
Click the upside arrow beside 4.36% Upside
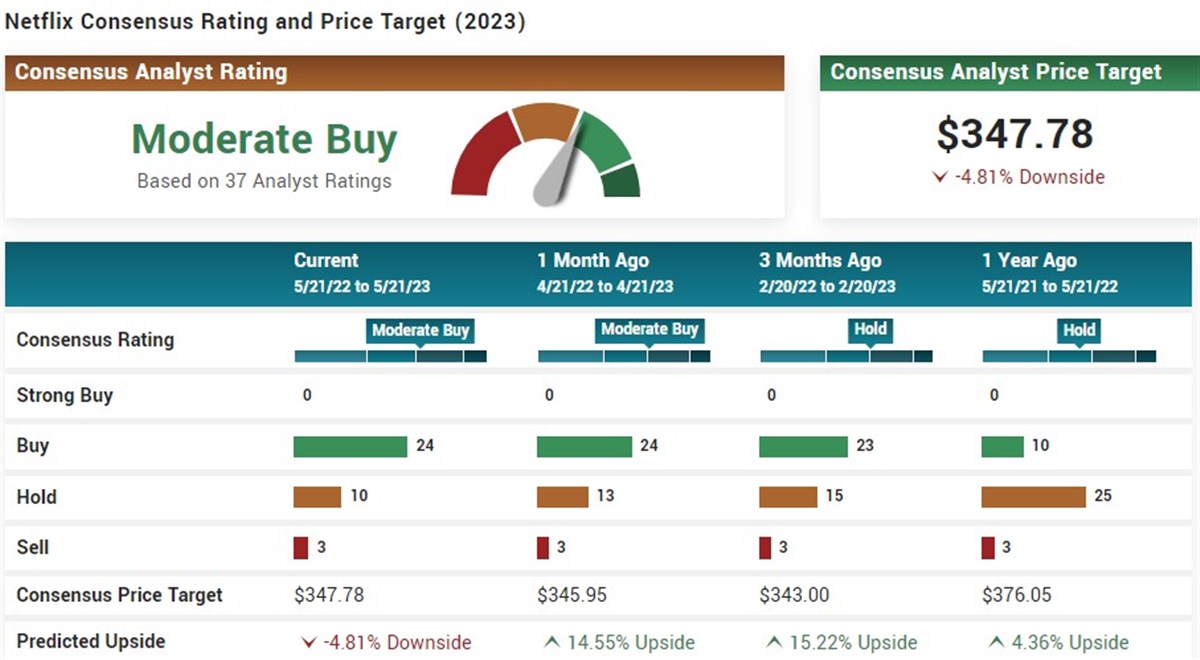[x=996, y=642]
